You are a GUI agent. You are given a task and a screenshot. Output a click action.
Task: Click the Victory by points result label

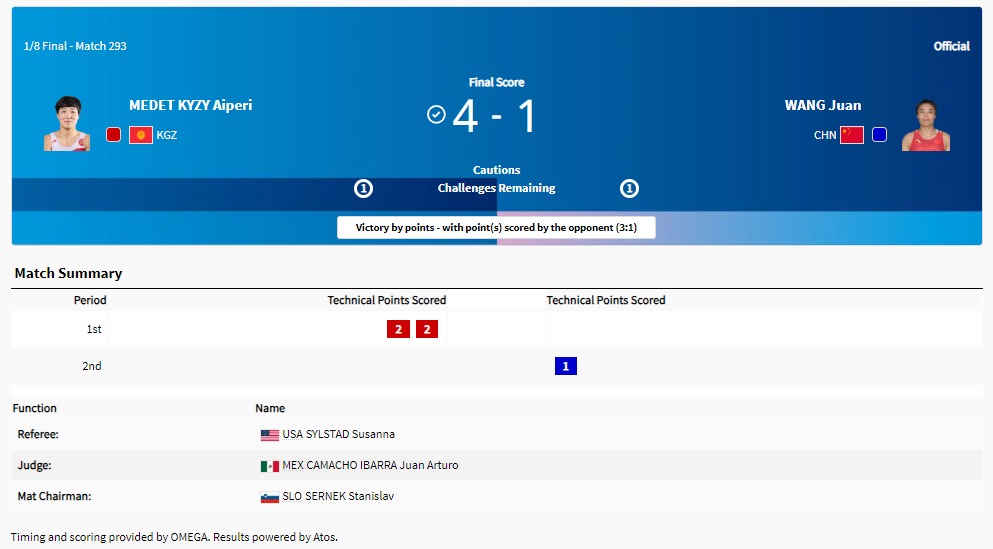(x=496, y=228)
